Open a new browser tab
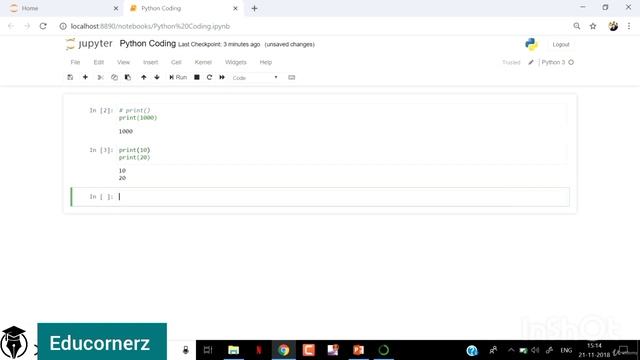This screenshot has height=360, width=640. click(254, 8)
